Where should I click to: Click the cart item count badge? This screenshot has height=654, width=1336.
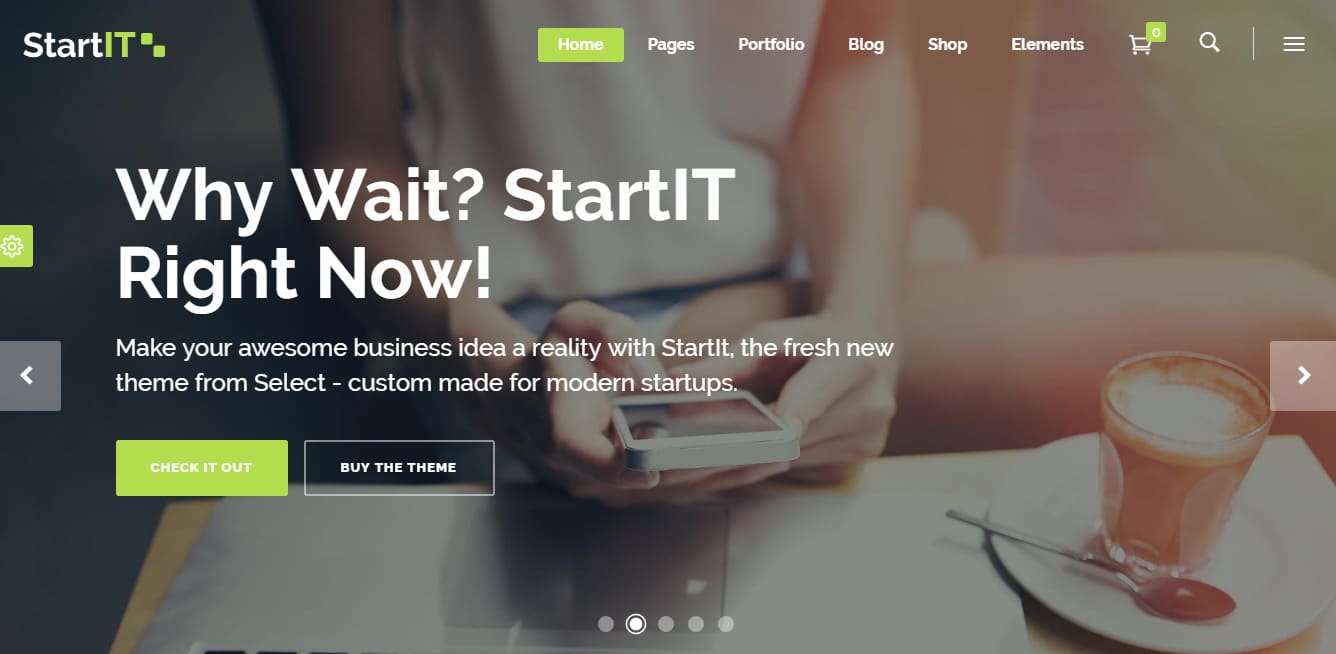pyautogui.click(x=1156, y=32)
